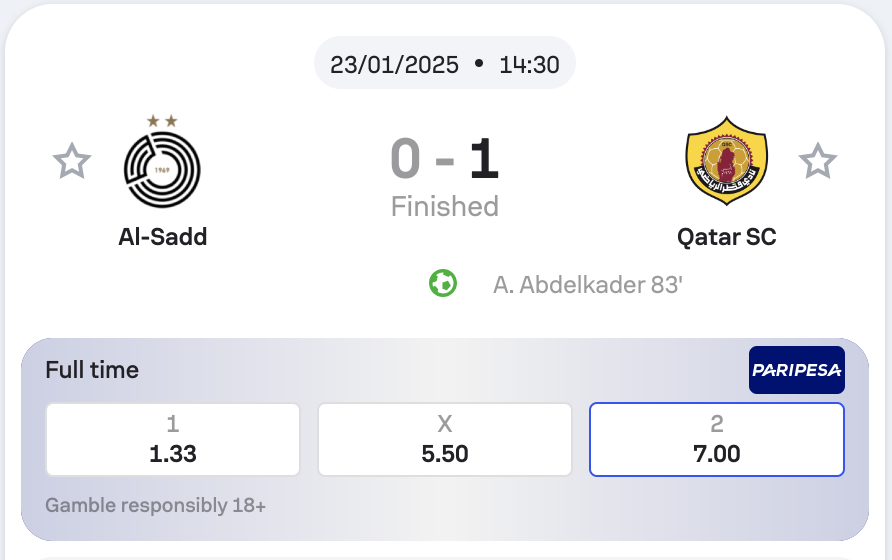The height and width of the screenshot is (560, 892).
Task: Click the kick-off time 14:30
Action: (x=529, y=64)
